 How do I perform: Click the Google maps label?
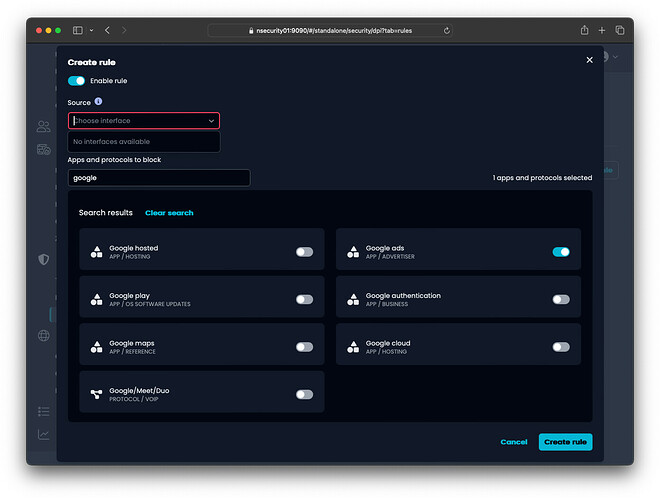(x=131, y=343)
